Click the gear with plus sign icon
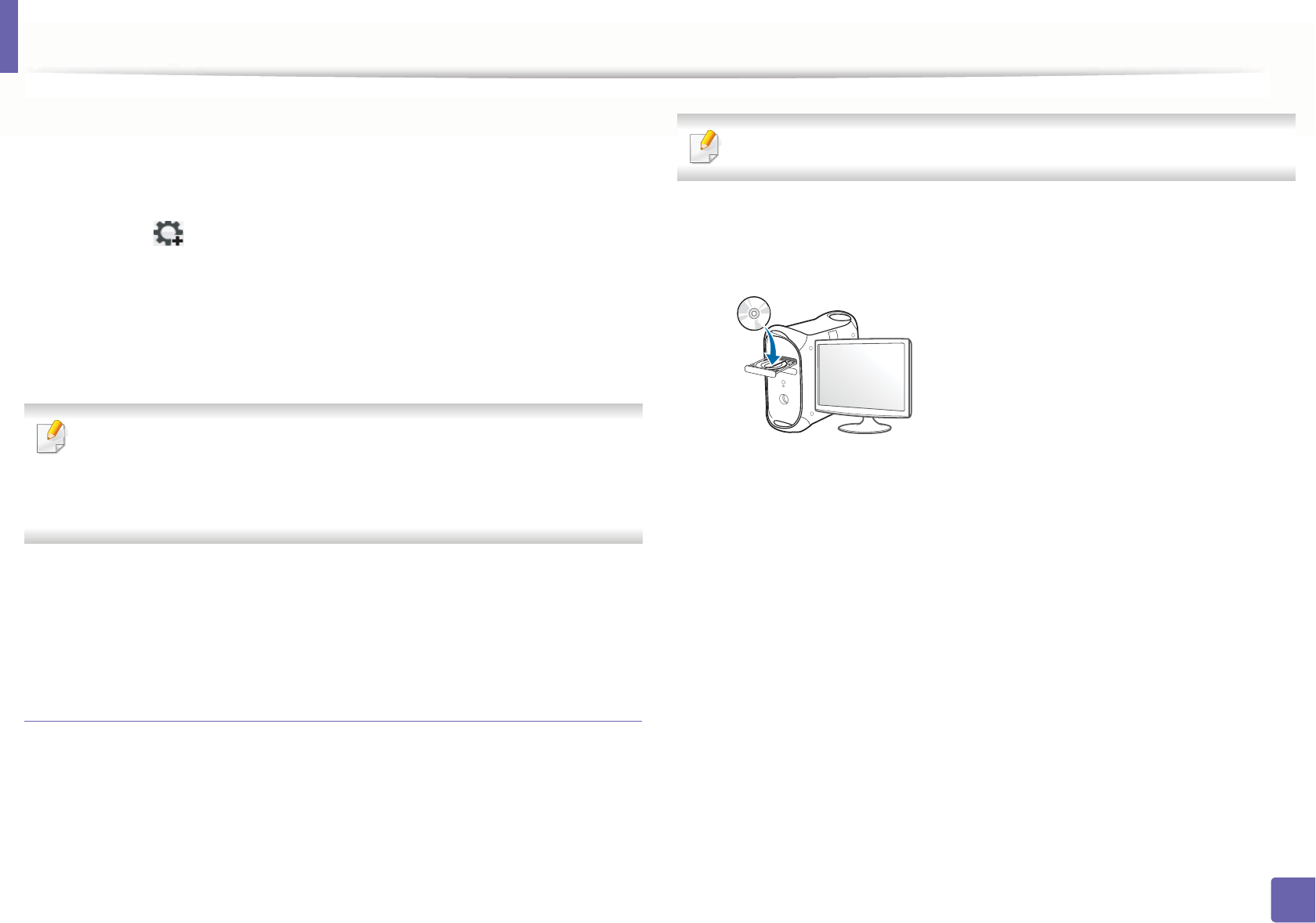This screenshot has width=1316, height=923. [169, 233]
